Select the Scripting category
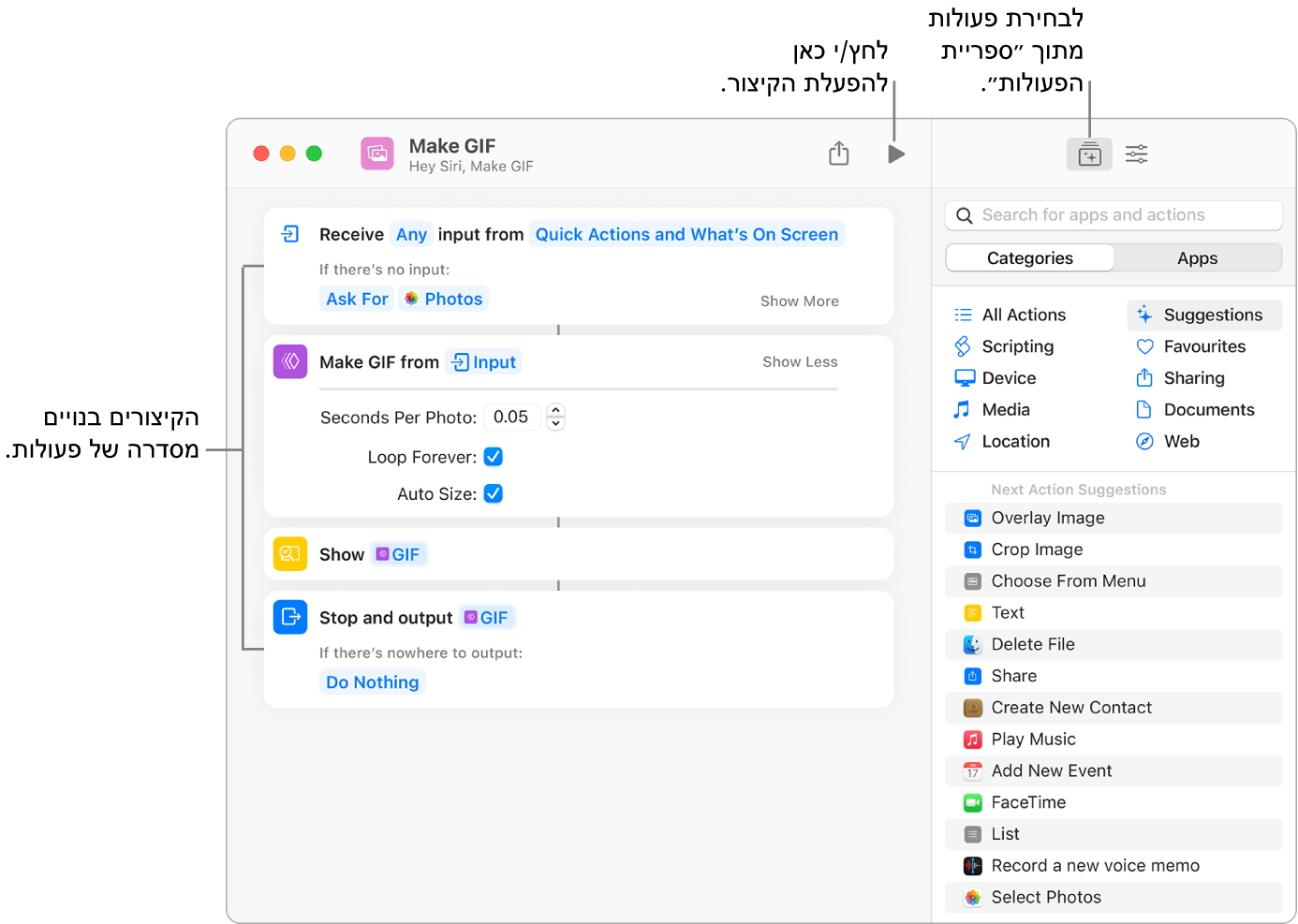The width and height of the screenshot is (1298, 924). (x=1015, y=346)
